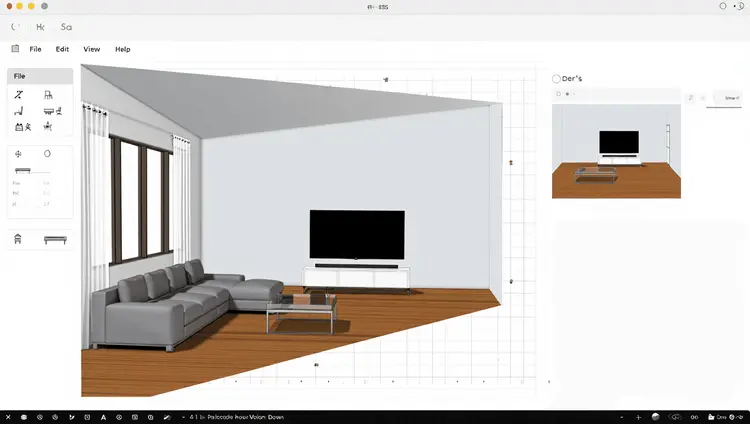Select the chair furniture icon in File panel
This screenshot has width=750, height=424.
(x=49, y=95)
